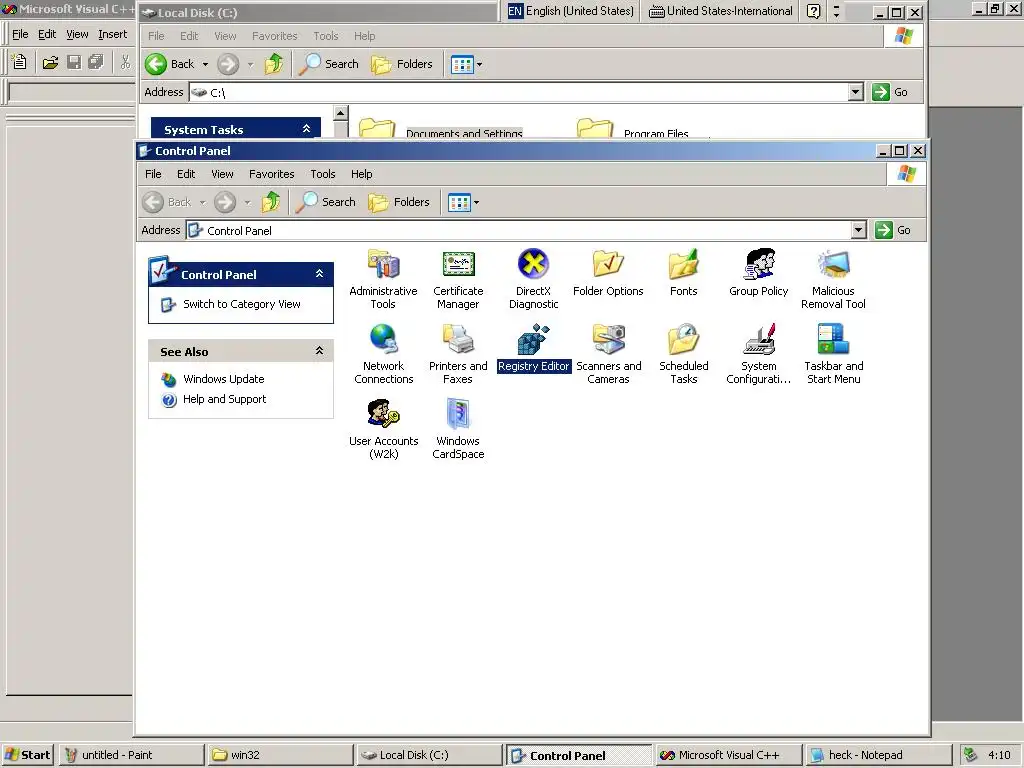The height and width of the screenshot is (768, 1024).
Task: Collapse System Tasks section in Local Disk window
Action: tap(306, 129)
